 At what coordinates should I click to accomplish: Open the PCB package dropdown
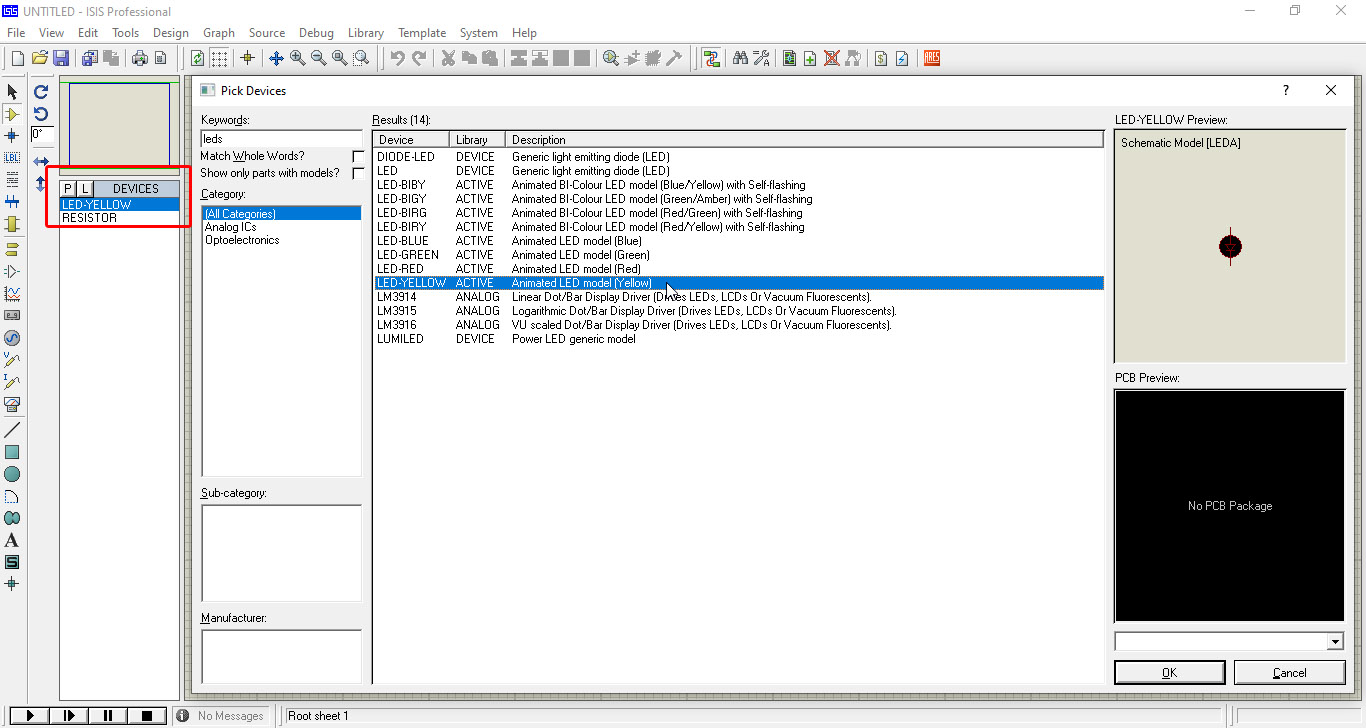[1336, 642]
